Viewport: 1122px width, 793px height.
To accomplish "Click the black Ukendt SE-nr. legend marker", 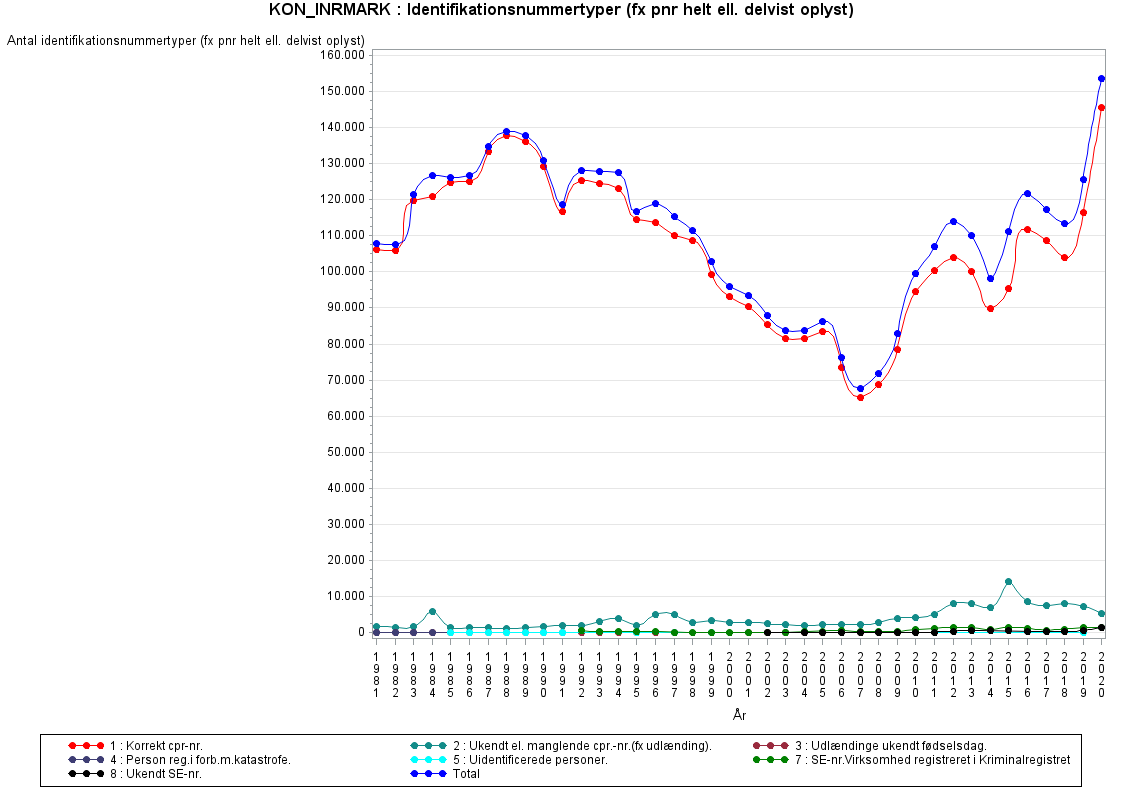I will [87, 774].
